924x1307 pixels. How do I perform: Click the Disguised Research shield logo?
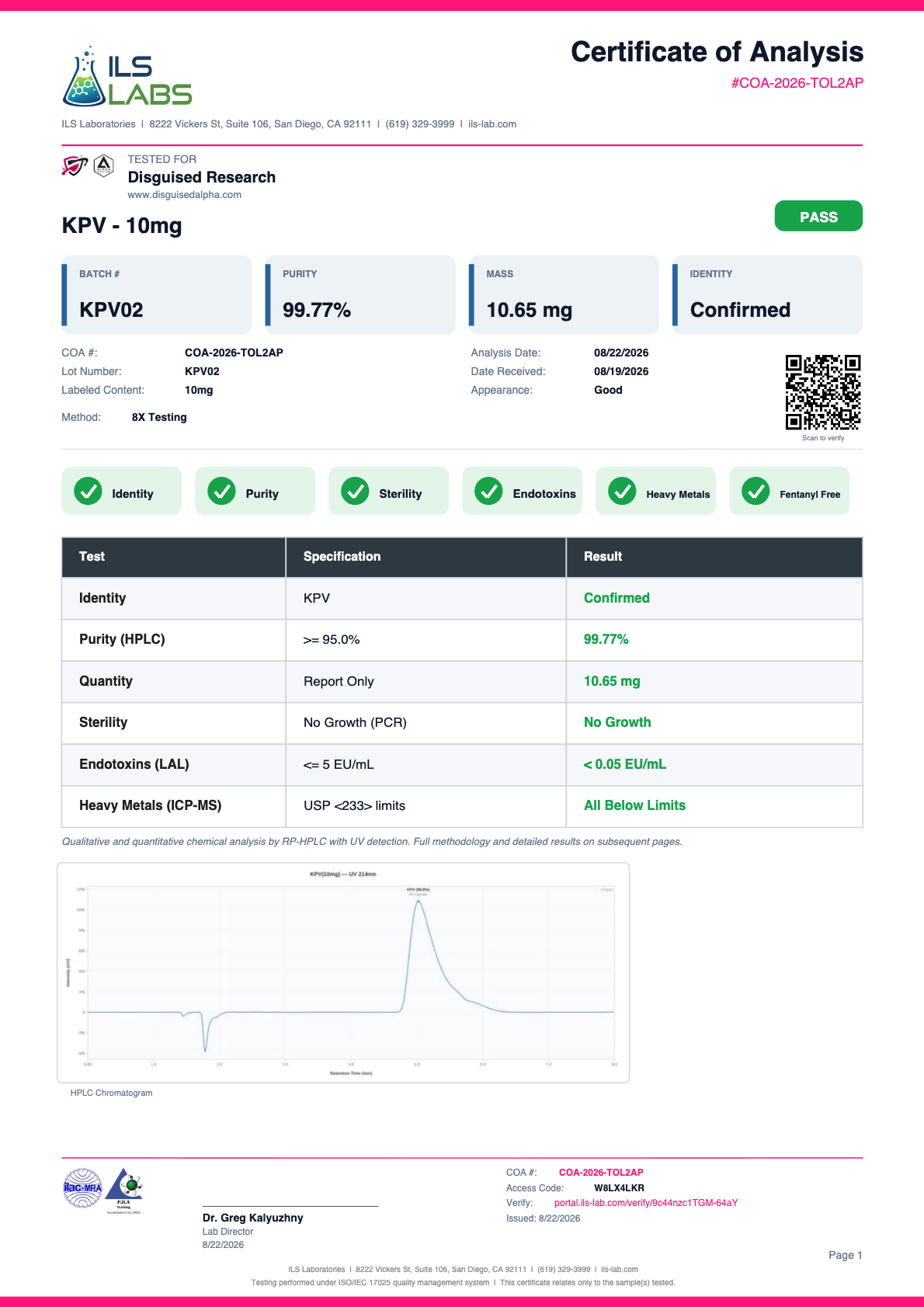tap(75, 165)
